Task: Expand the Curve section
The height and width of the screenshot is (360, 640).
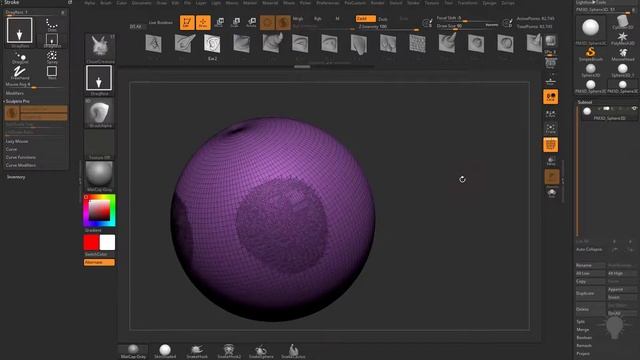Action: [x=11, y=149]
